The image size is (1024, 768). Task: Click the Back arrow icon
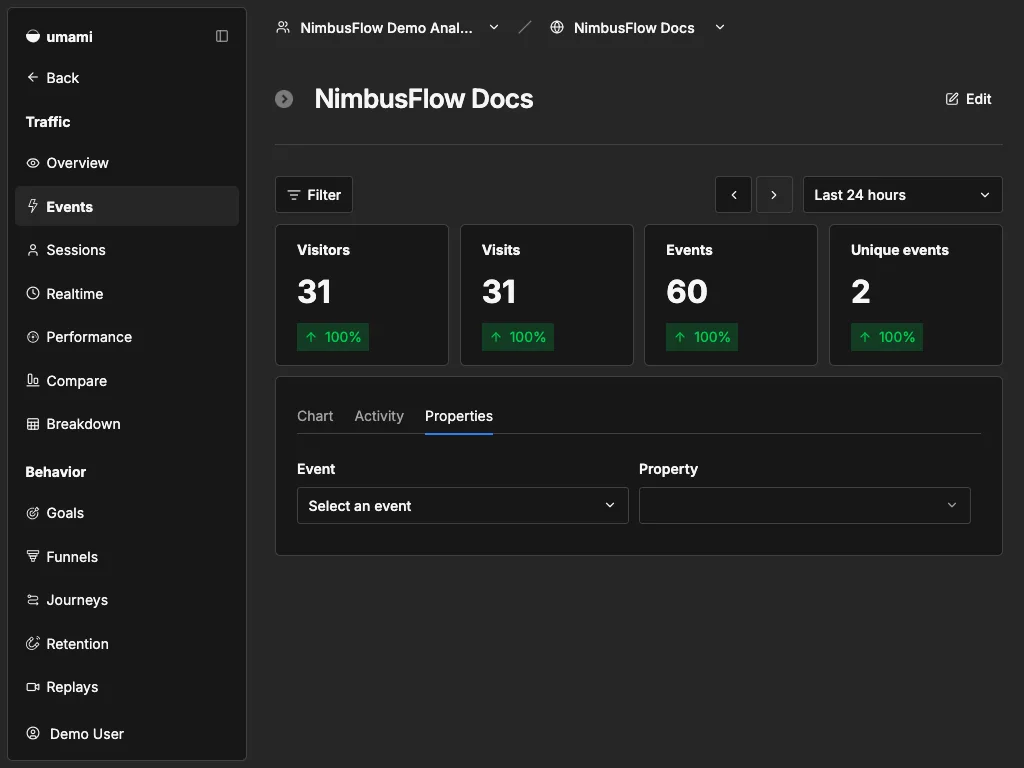[33, 77]
